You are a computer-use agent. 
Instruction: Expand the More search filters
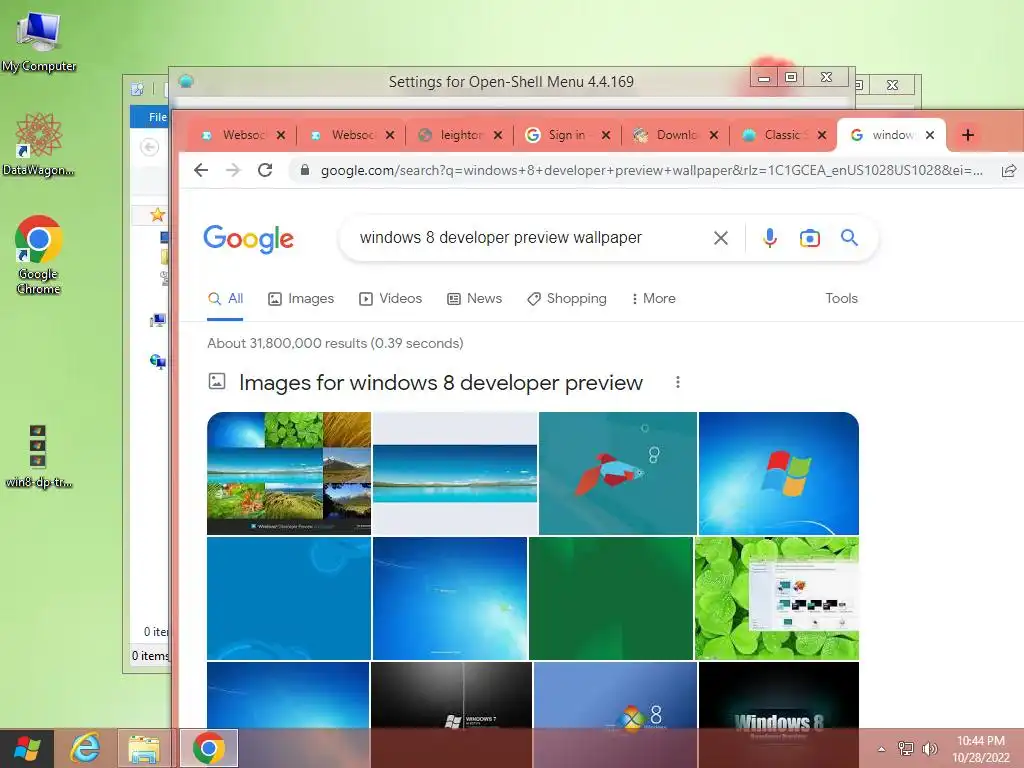click(653, 299)
